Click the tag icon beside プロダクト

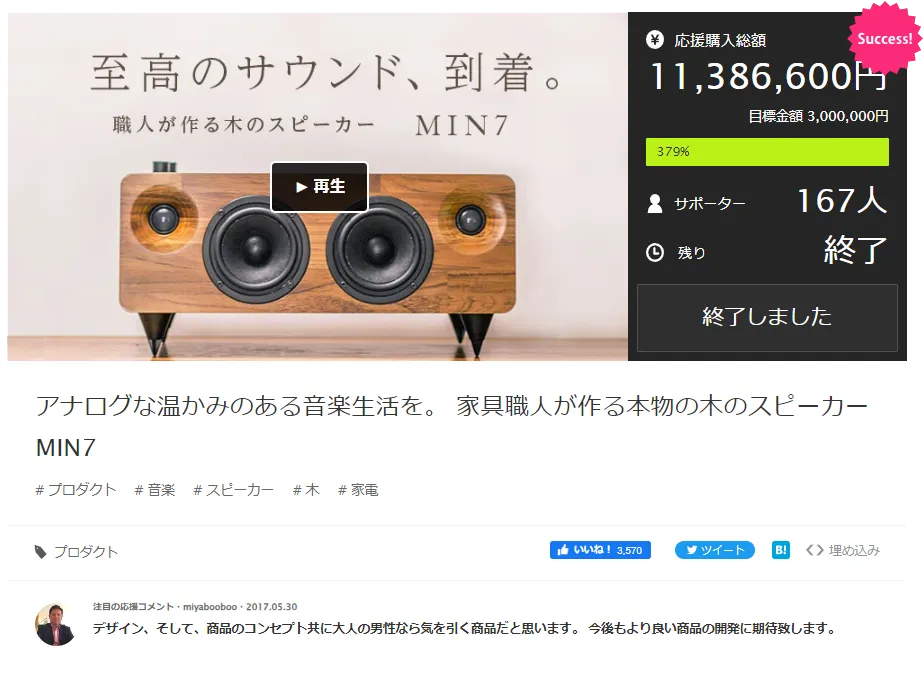click(x=41, y=552)
